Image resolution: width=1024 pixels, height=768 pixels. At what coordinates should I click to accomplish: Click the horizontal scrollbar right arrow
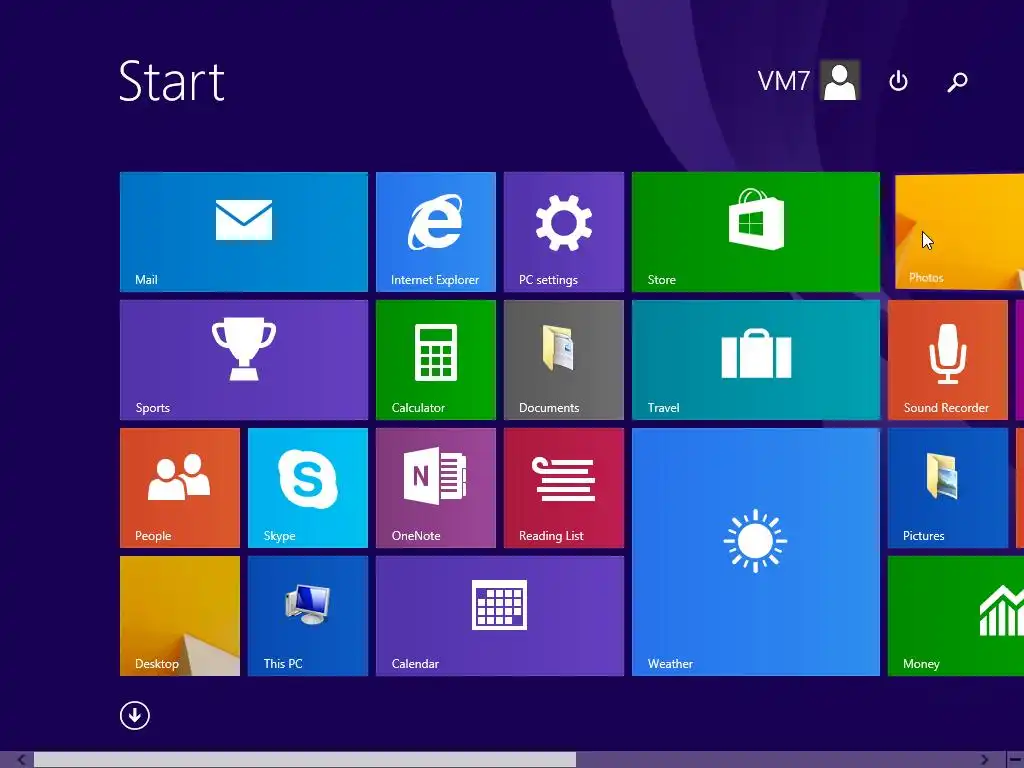[984, 760]
